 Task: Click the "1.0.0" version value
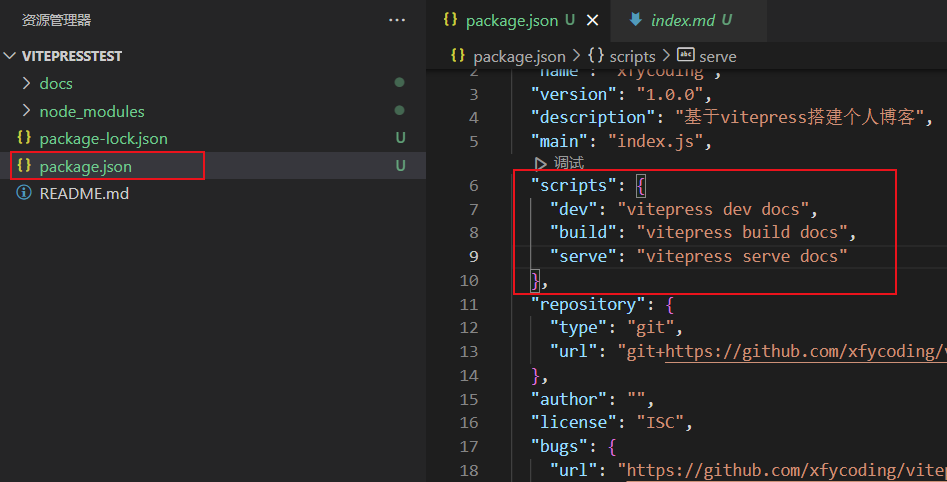coord(670,94)
